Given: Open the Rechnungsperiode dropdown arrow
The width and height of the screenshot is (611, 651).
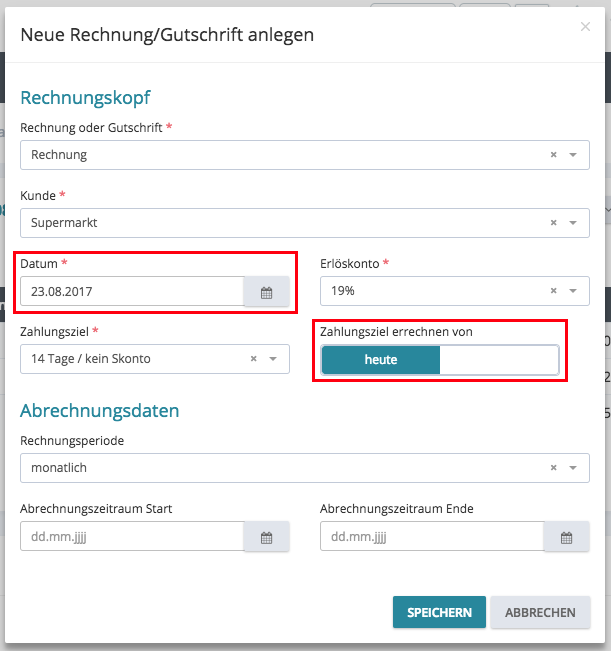Looking at the screenshot, I should click(x=573, y=467).
